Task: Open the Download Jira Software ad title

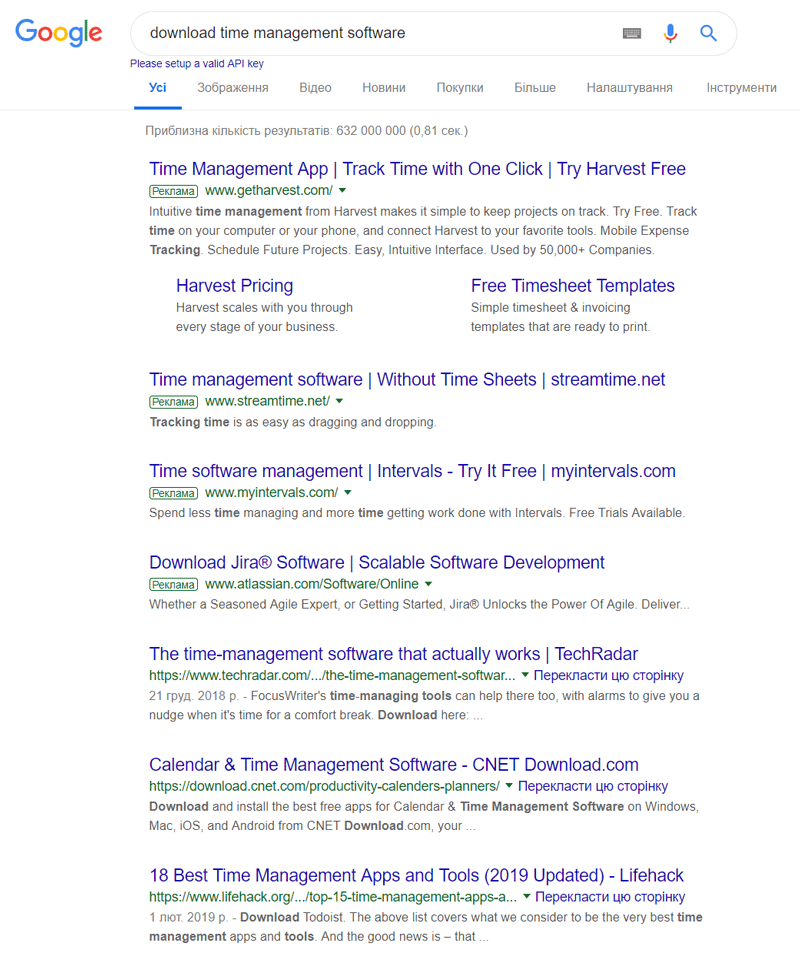Action: pos(377,562)
